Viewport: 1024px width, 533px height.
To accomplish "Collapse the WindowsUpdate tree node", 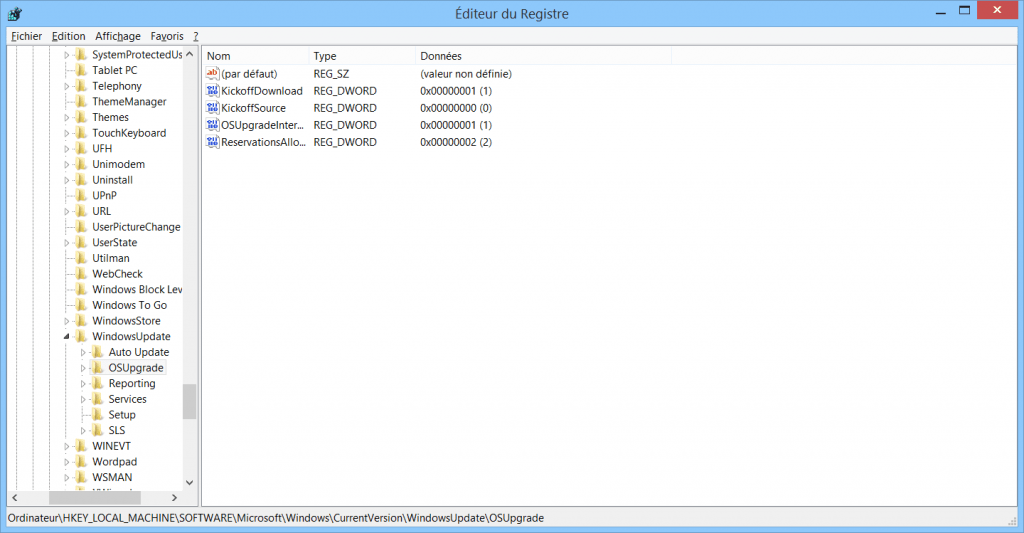I will [x=67, y=336].
